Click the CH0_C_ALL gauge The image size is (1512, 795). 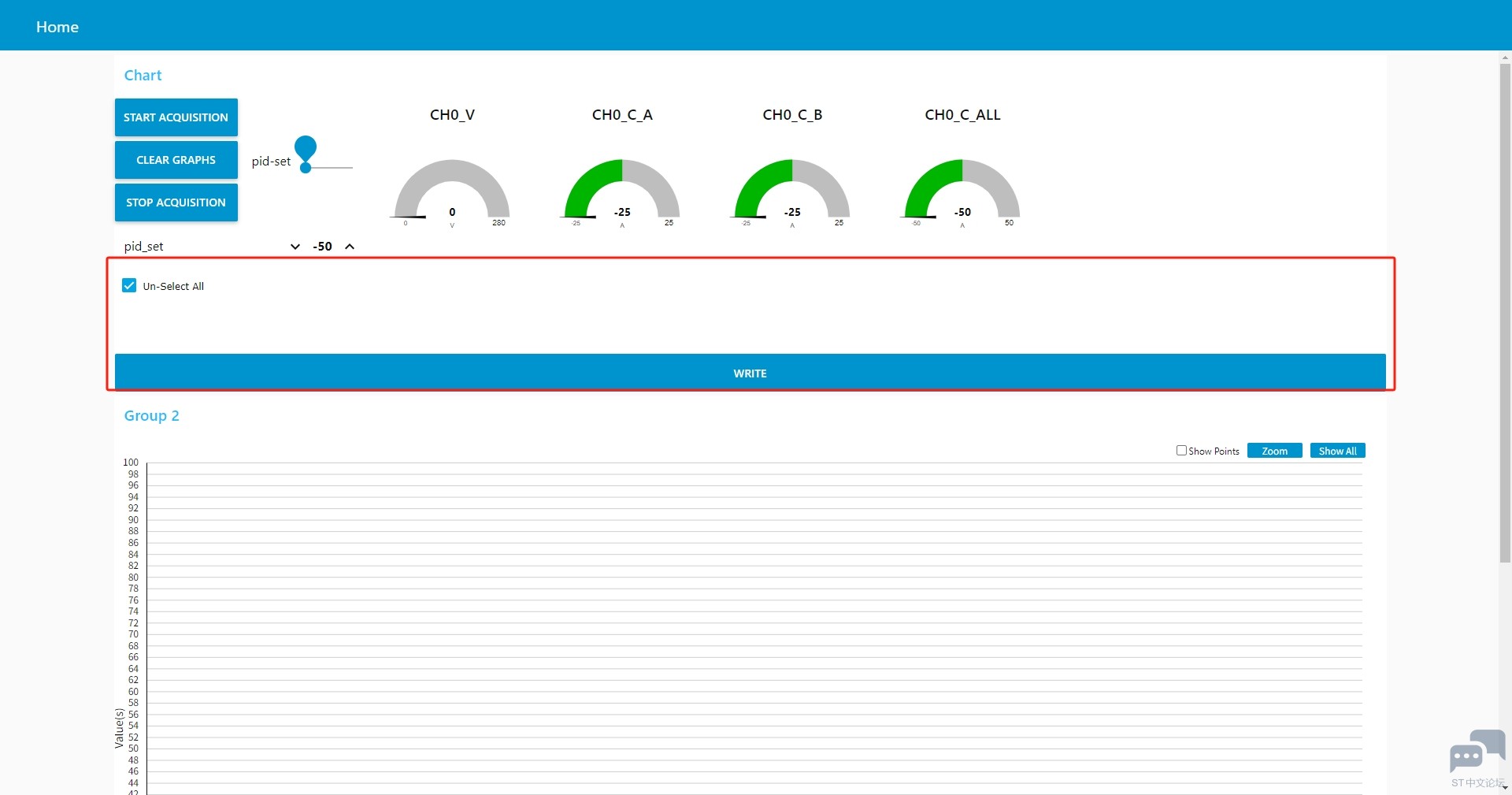[962, 193]
